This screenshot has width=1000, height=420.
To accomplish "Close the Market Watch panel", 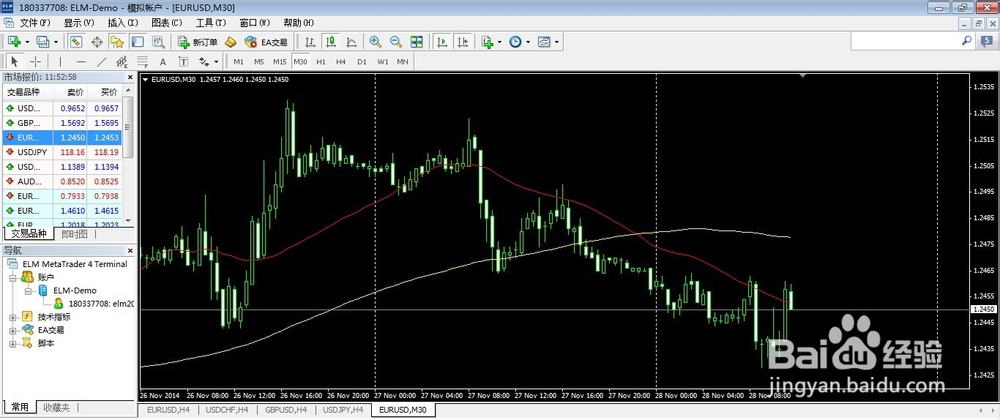I will pos(130,77).
